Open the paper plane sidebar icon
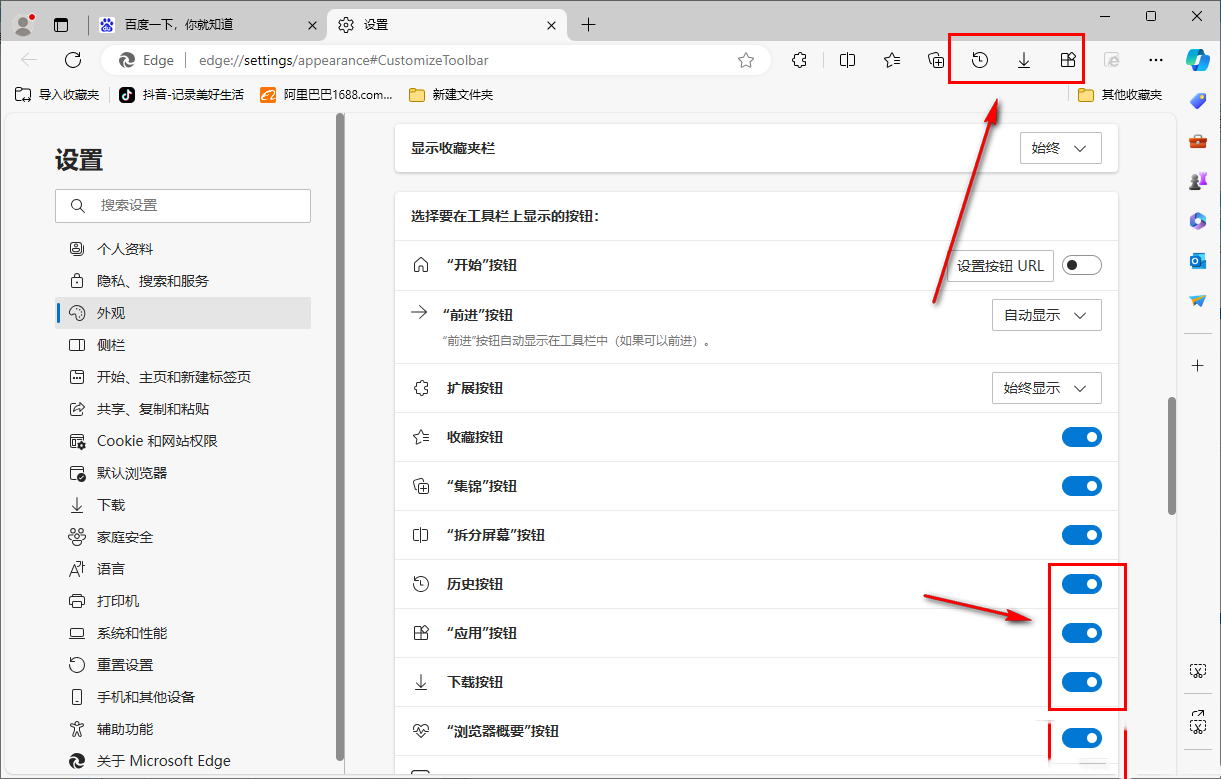This screenshot has width=1221, height=779. click(1198, 301)
